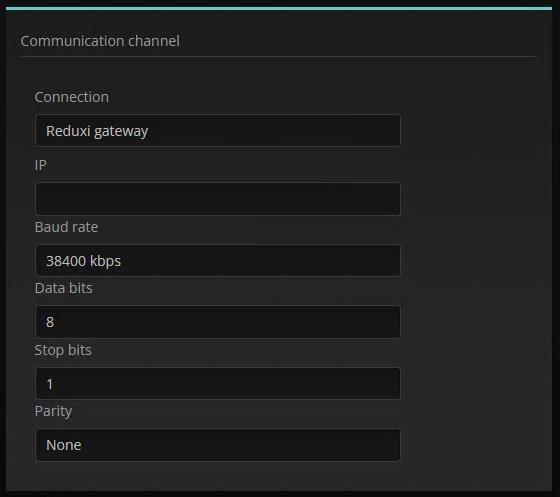Click the 'IP' field label
The width and height of the screenshot is (560, 497).
(x=41, y=165)
